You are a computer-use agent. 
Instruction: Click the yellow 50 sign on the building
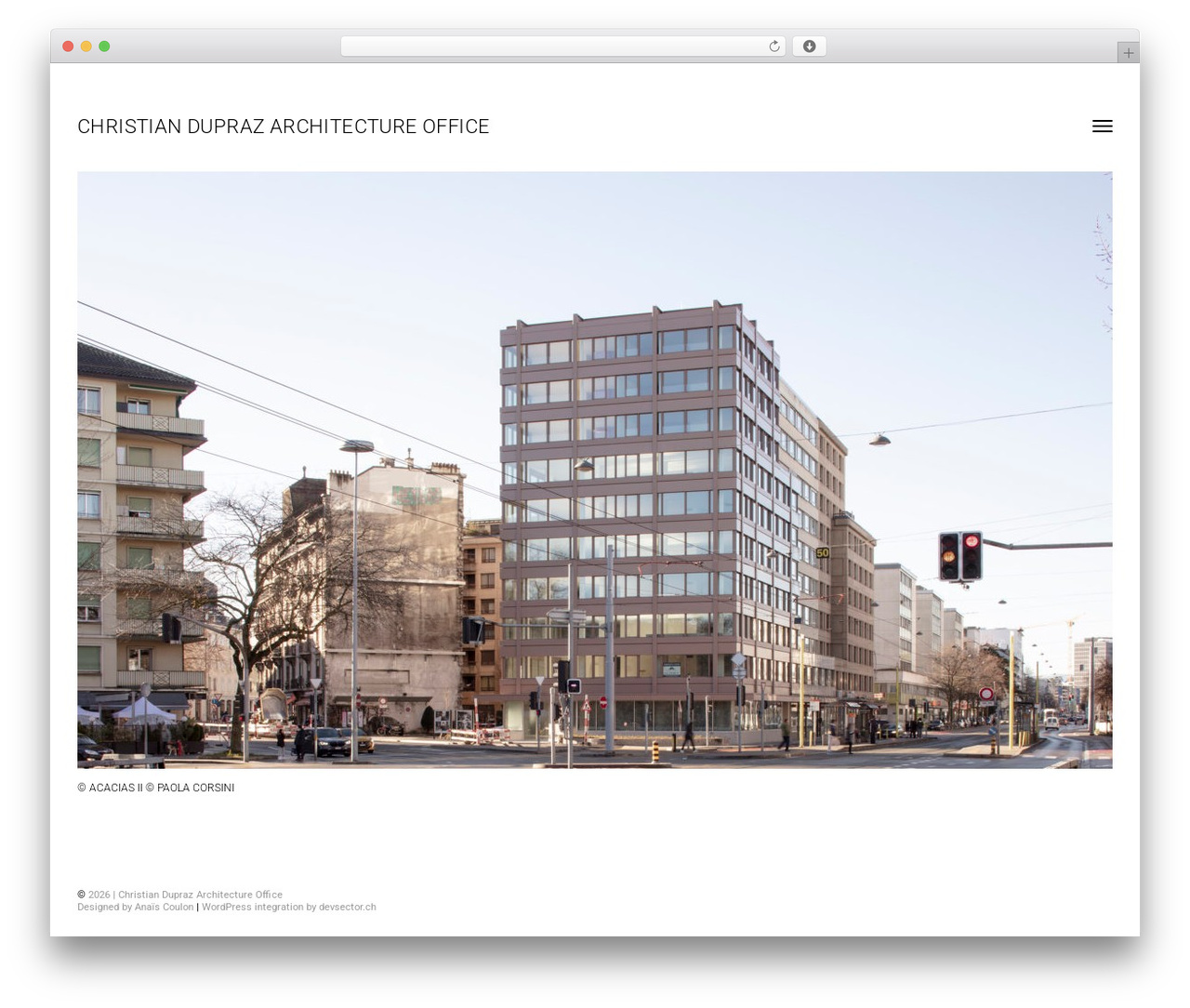click(x=823, y=552)
